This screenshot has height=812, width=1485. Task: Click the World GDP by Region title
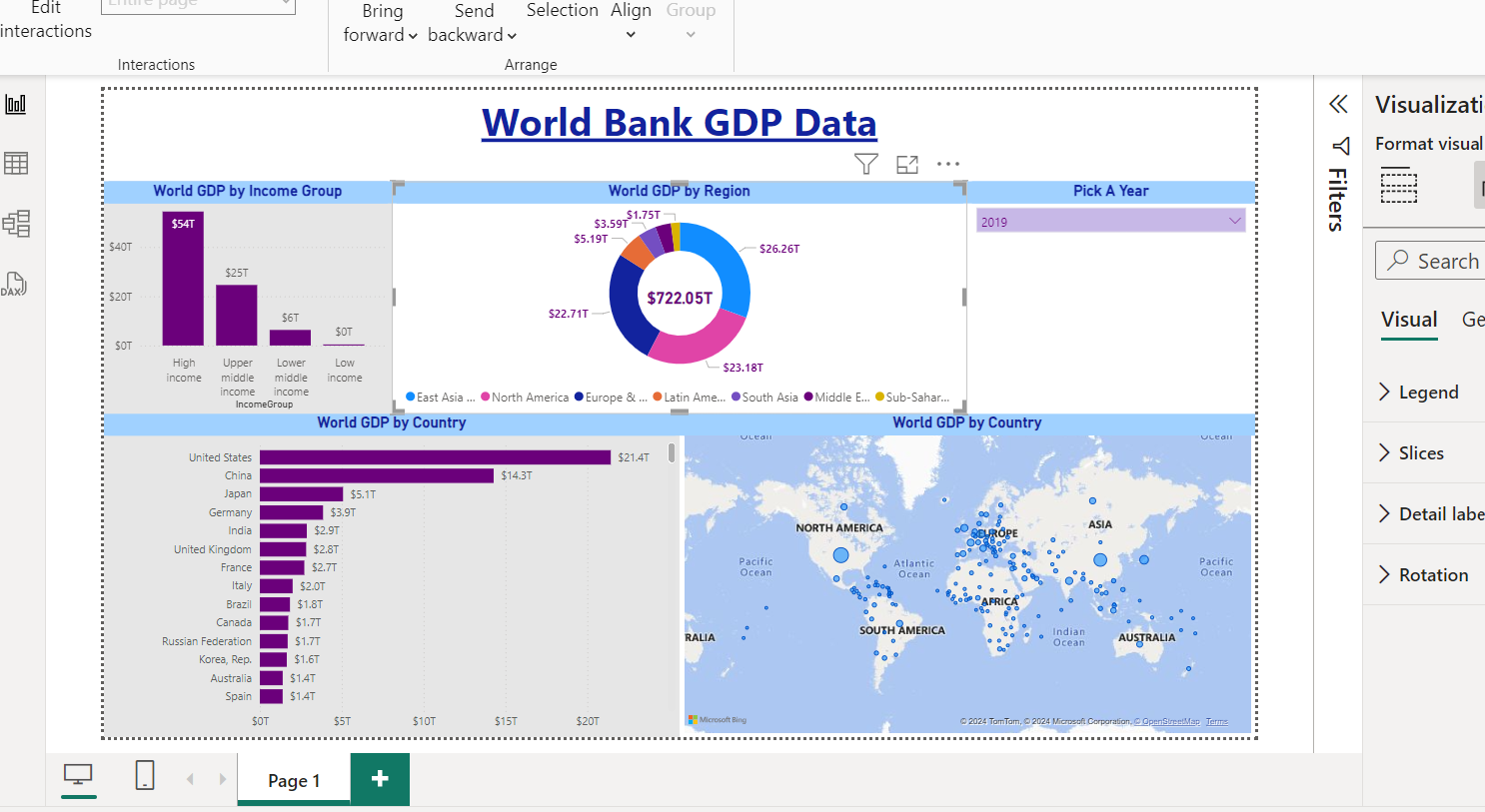(680, 191)
